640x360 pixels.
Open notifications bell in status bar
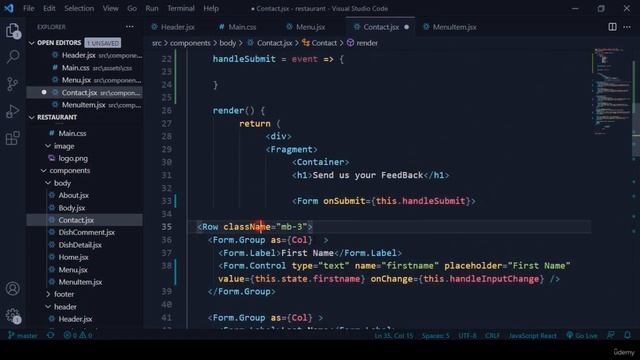[627, 336]
